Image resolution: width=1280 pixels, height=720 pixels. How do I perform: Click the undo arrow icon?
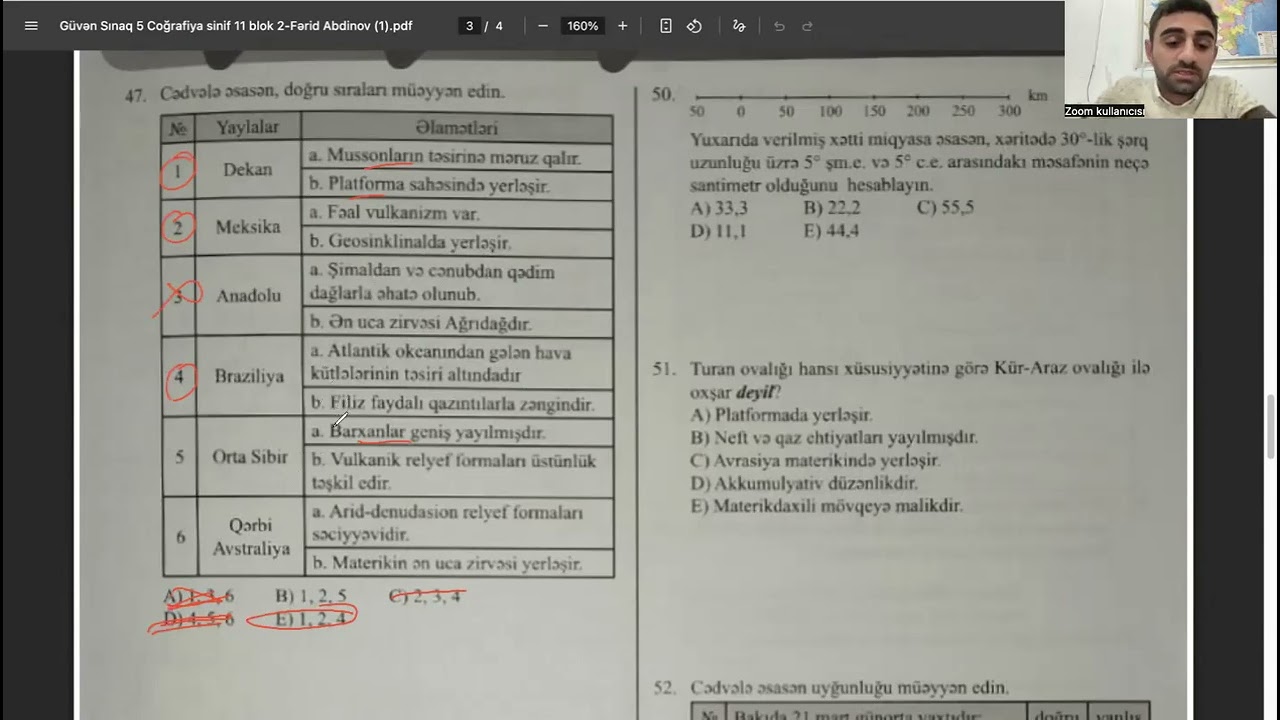[779, 26]
